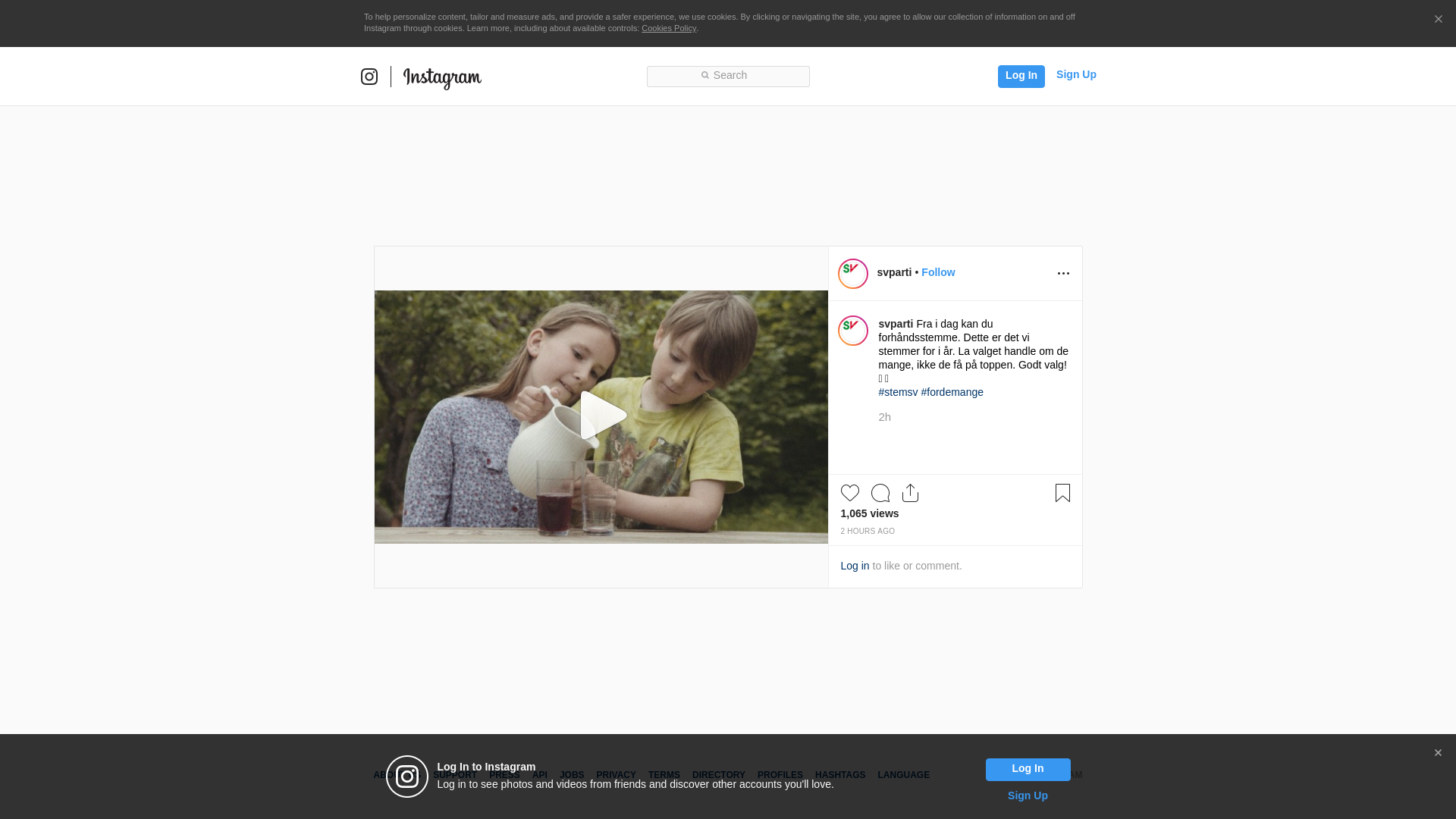Like the post with heart icon
This screenshot has width=1456, height=819.
pyautogui.click(x=849, y=493)
